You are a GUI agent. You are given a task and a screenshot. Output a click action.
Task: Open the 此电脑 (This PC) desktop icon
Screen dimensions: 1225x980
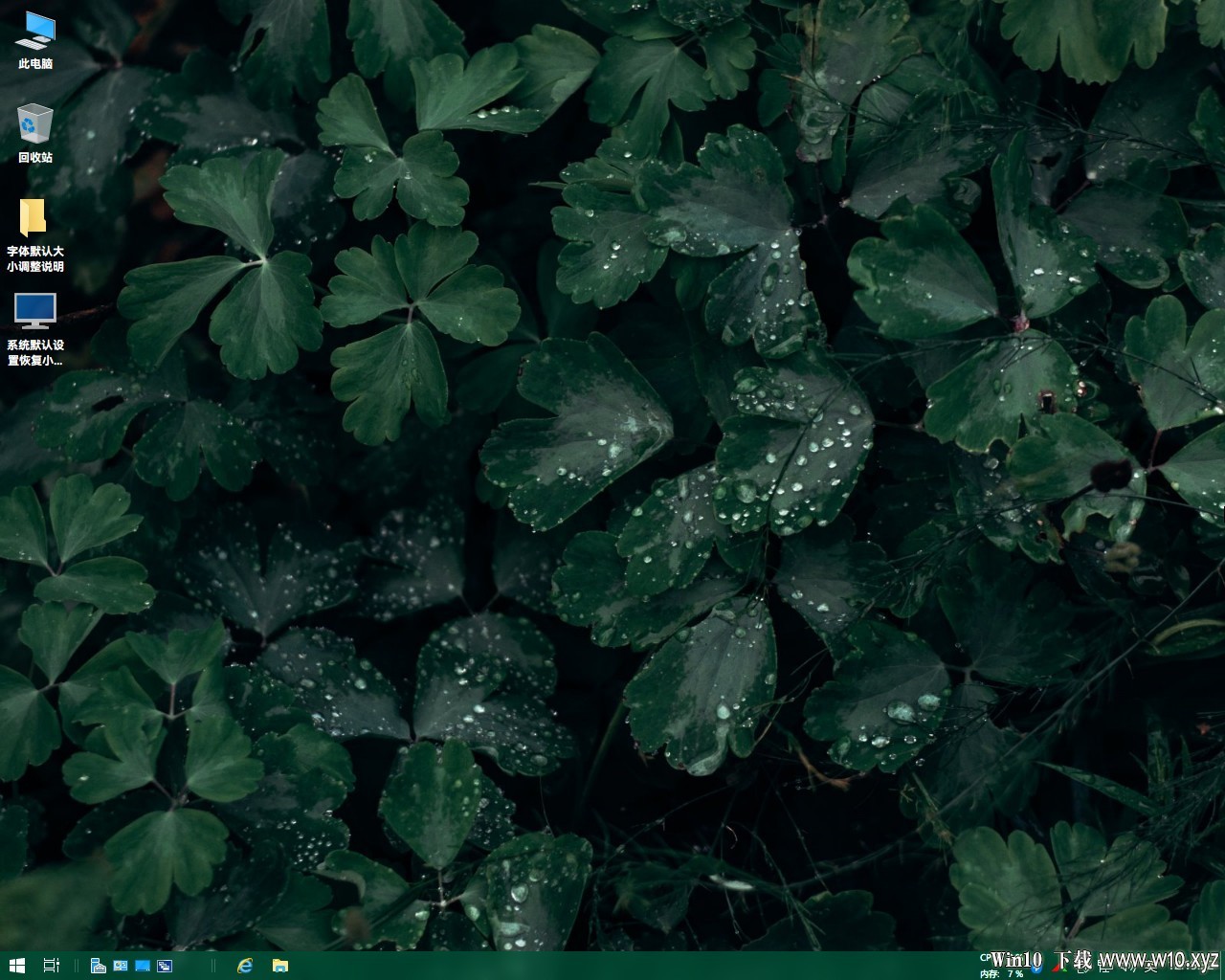[x=35, y=31]
